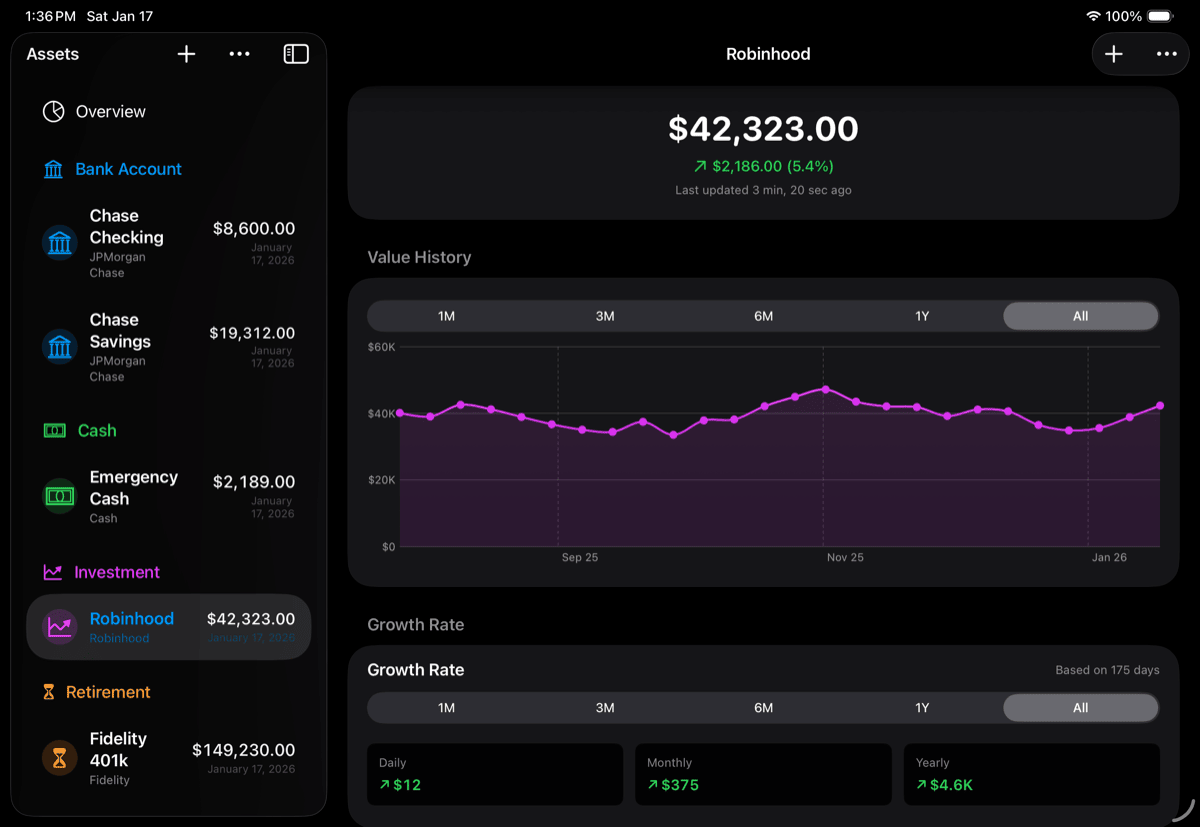This screenshot has width=1200, height=827.
Task: Open Growth Rate 1Y options
Action: click(x=922, y=707)
